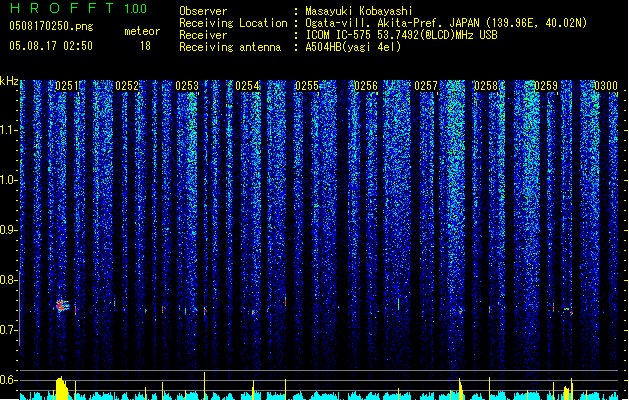This screenshot has width=629, height=400.
Task: Click the Observer label
Action: (203, 11)
